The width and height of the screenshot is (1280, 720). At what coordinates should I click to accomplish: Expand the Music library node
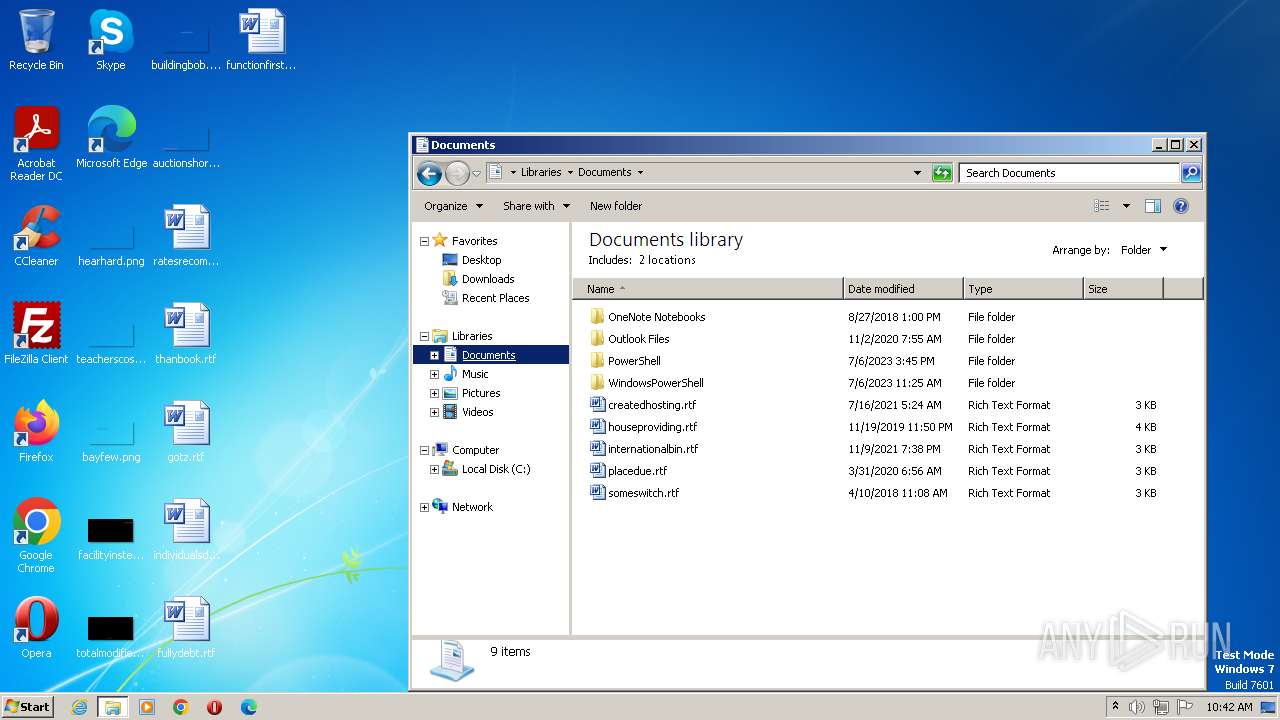point(434,374)
